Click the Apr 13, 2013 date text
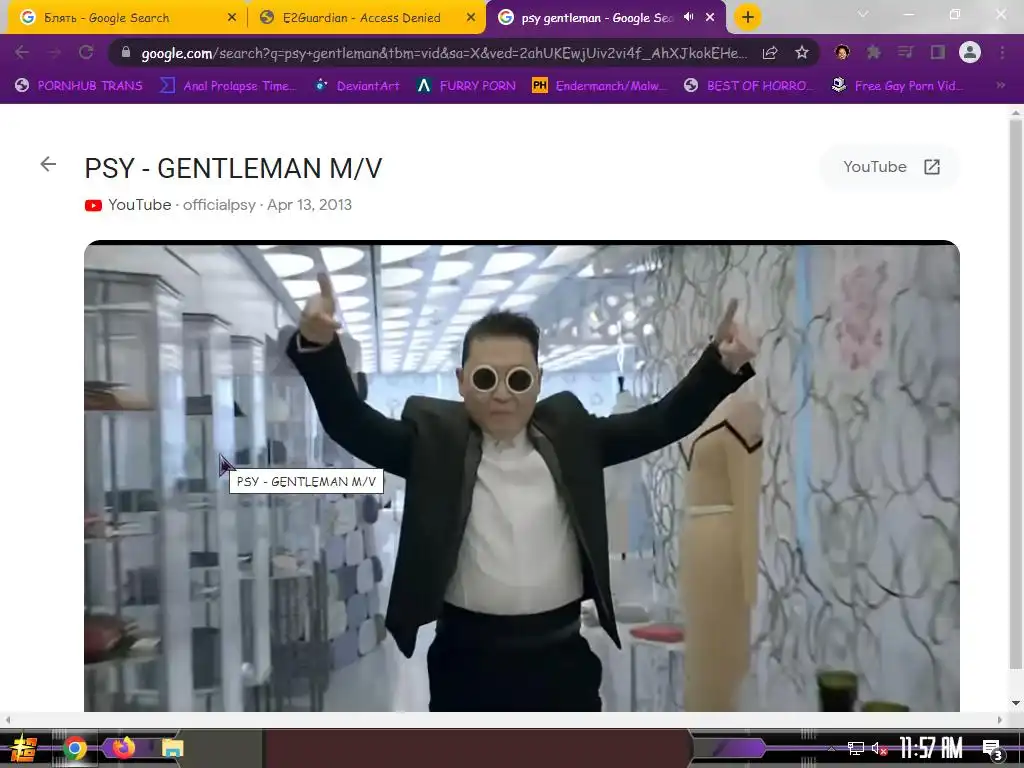The width and height of the screenshot is (1024, 768). (x=310, y=205)
